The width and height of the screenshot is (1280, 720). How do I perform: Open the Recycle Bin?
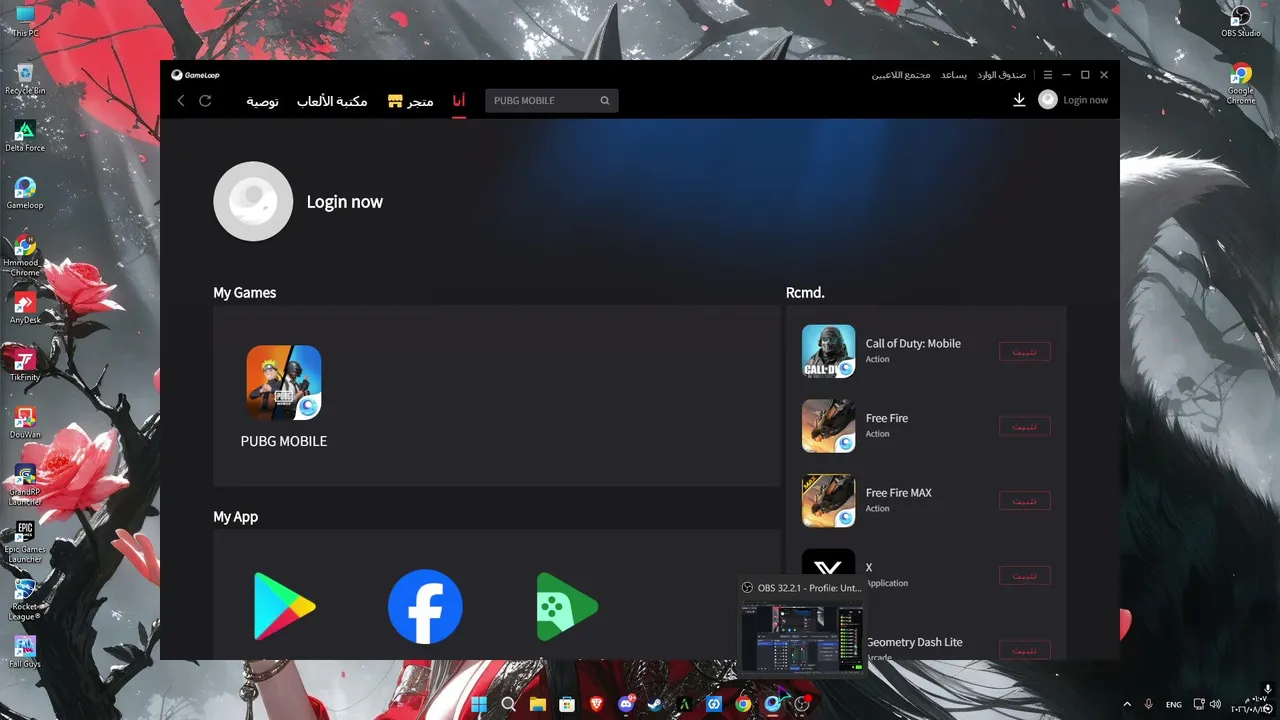pyautogui.click(x=25, y=79)
